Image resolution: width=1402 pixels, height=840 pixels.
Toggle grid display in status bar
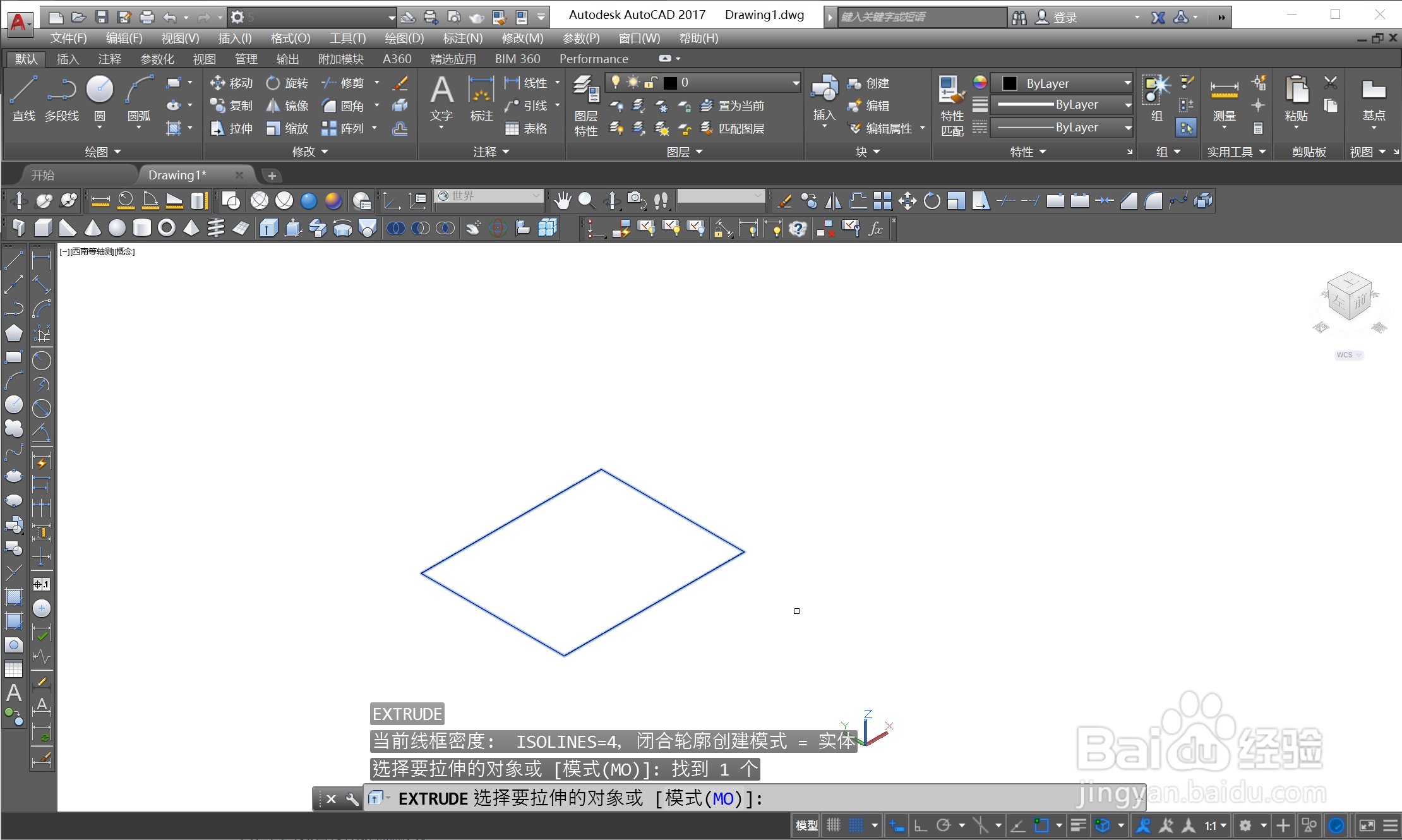pos(834,825)
